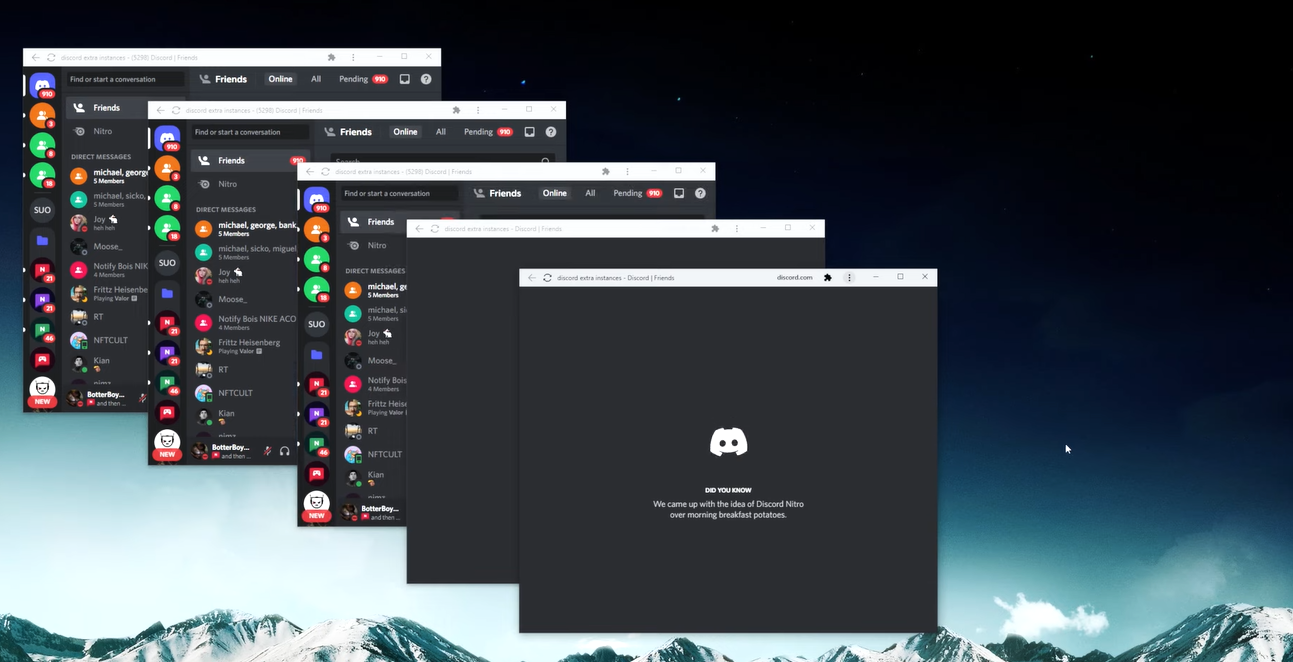Screen dimensions: 1293x662
Task: Open inbox icon in middle window header
Action: point(679,193)
